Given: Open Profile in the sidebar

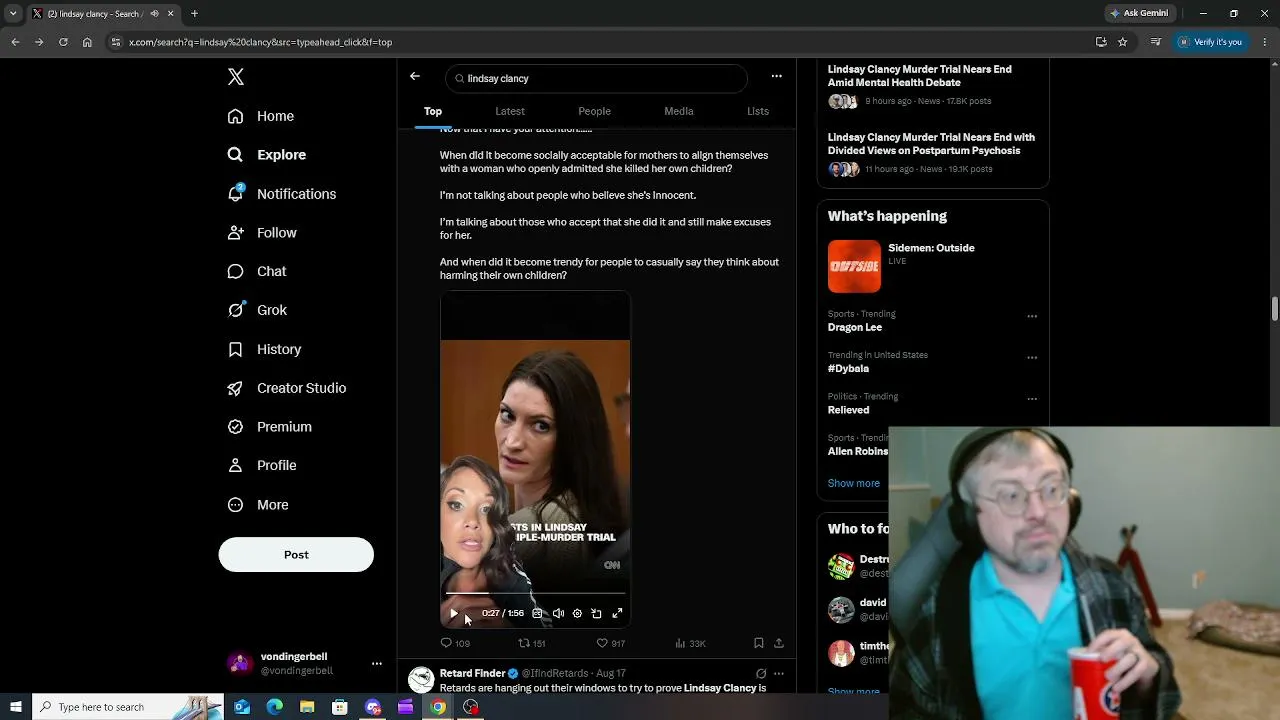Looking at the screenshot, I should click(261, 465).
